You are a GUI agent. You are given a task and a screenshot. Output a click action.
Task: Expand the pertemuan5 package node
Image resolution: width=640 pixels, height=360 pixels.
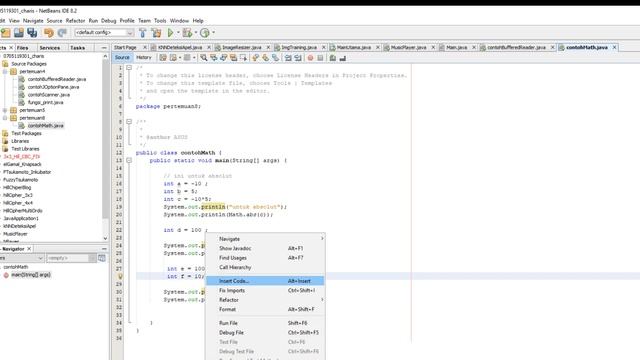[5, 110]
